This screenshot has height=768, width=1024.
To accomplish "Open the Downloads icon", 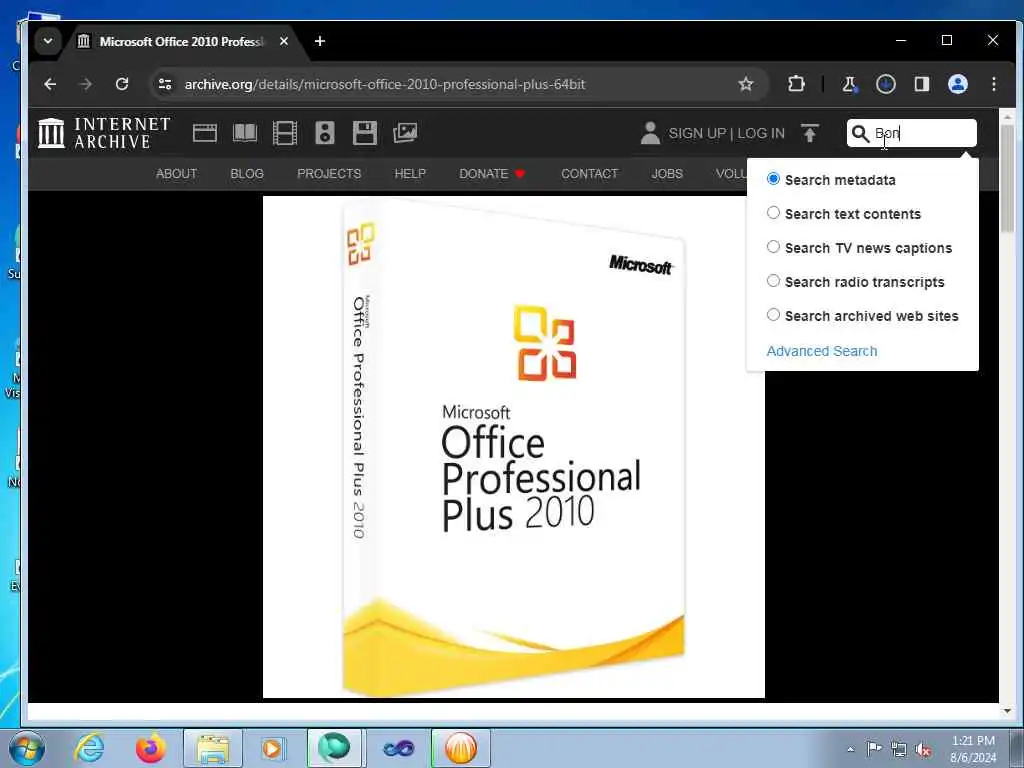I will 886,84.
